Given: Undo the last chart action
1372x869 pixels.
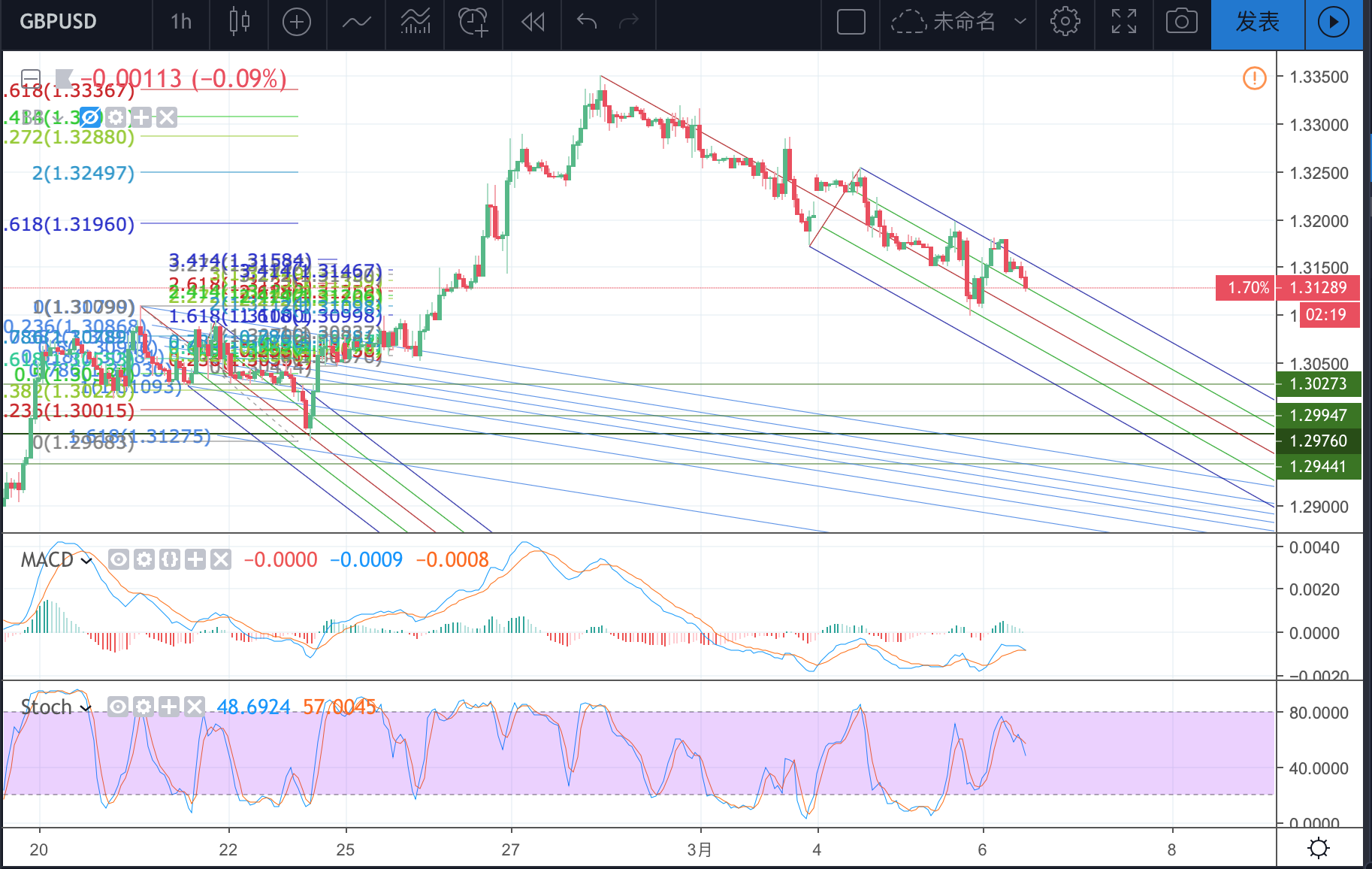Looking at the screenshot, I should pyautogui.click(x=586, y=22).
